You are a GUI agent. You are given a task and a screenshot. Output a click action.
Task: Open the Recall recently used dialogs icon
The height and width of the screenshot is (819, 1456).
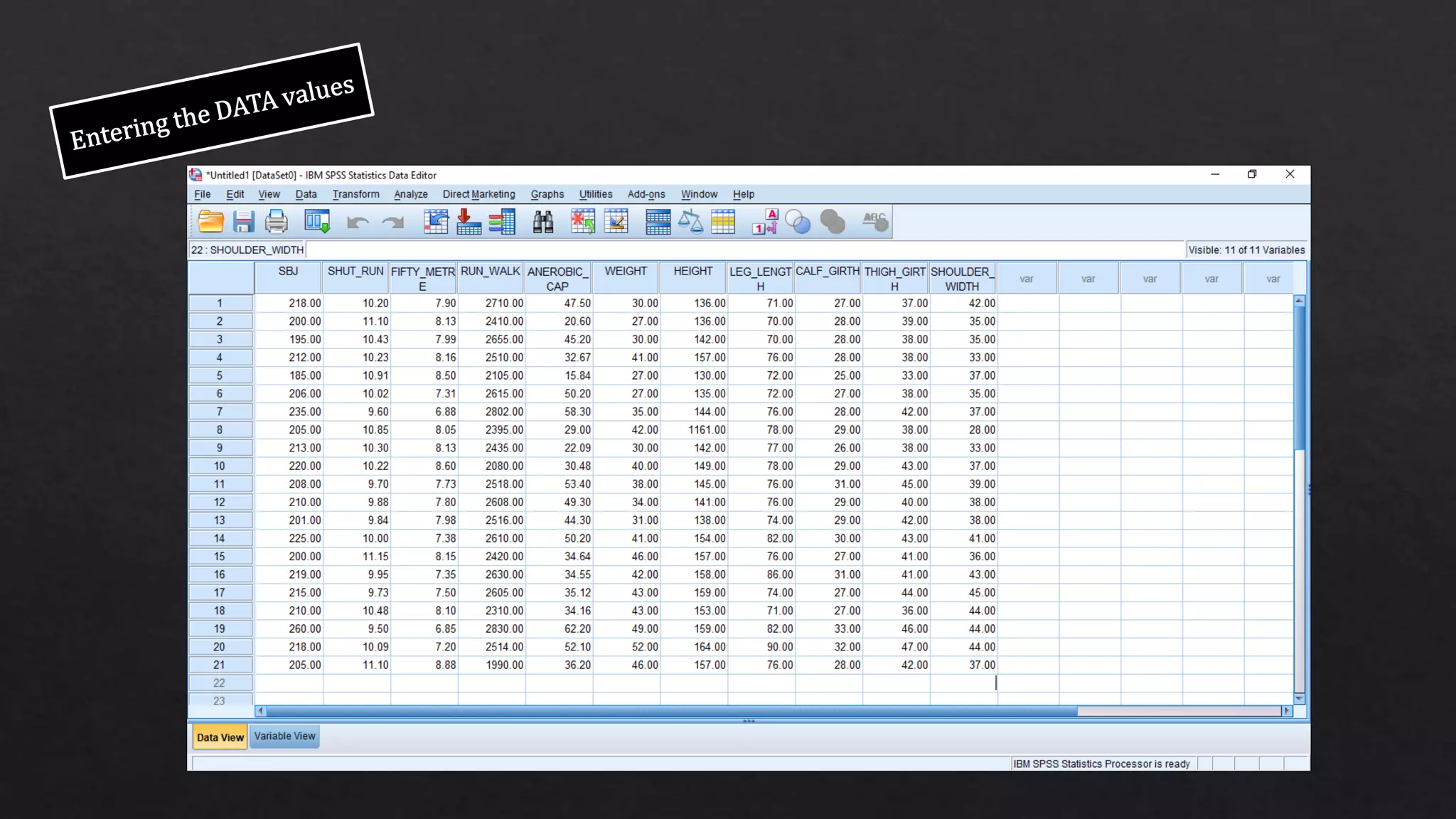[x=317, y=223]
